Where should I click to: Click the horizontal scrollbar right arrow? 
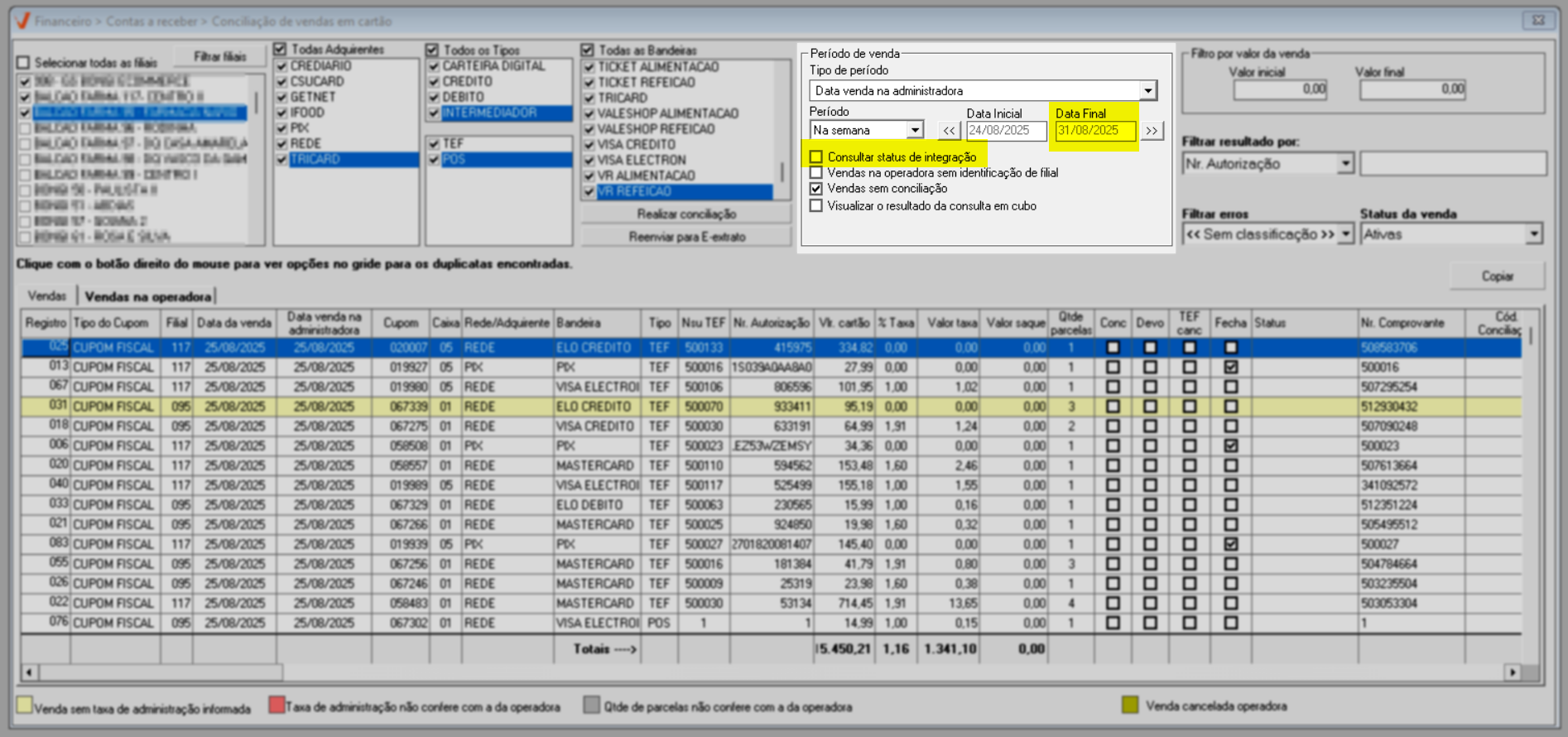1513,672
